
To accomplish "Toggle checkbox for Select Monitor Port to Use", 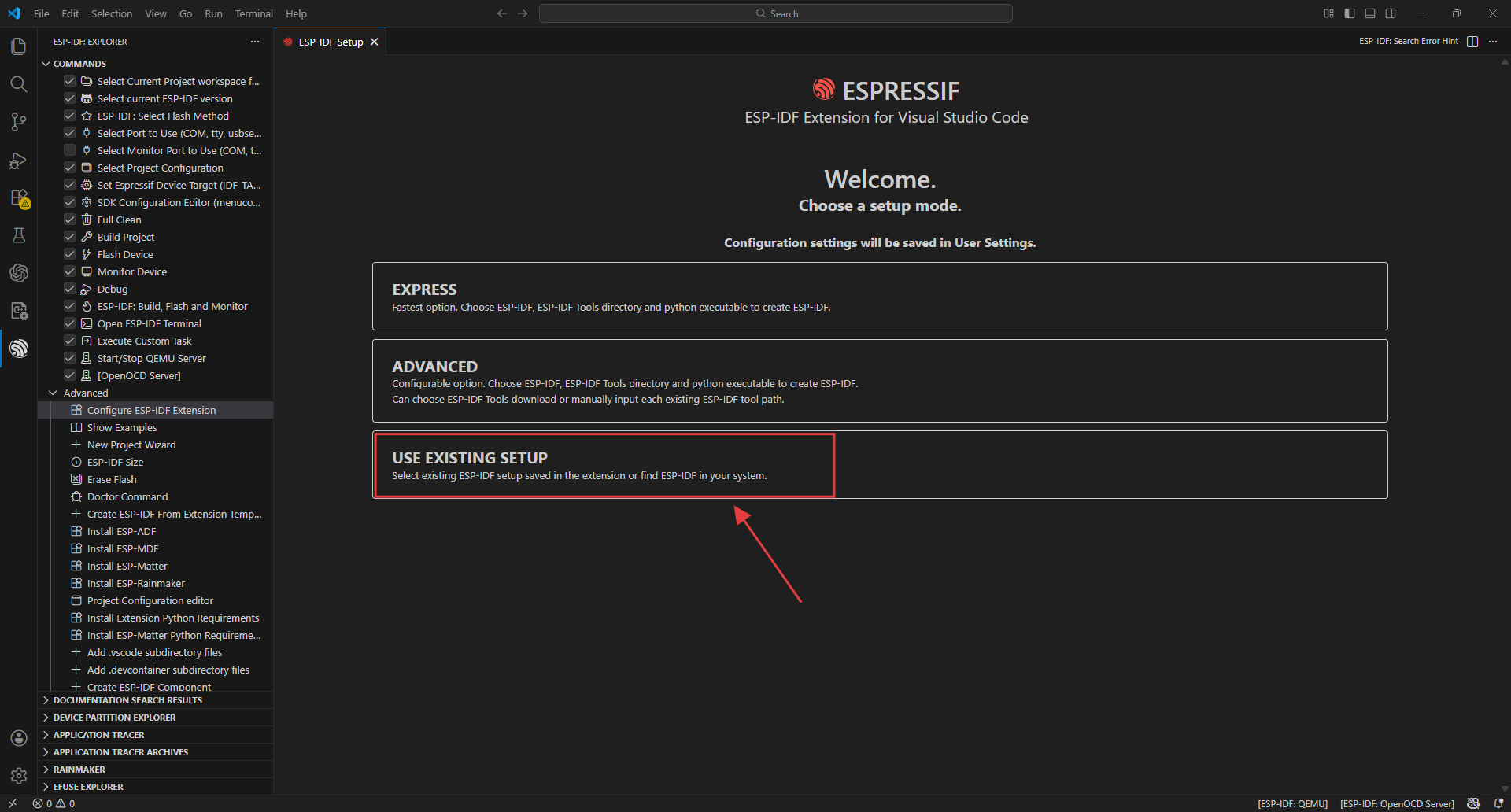I will 69,150.
